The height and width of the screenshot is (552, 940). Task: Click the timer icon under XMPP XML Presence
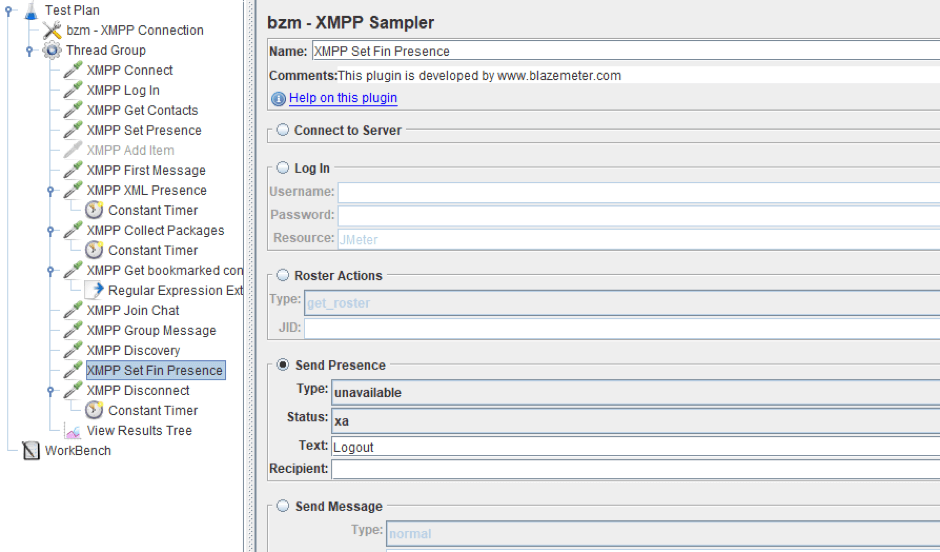(x=94, y=210)
